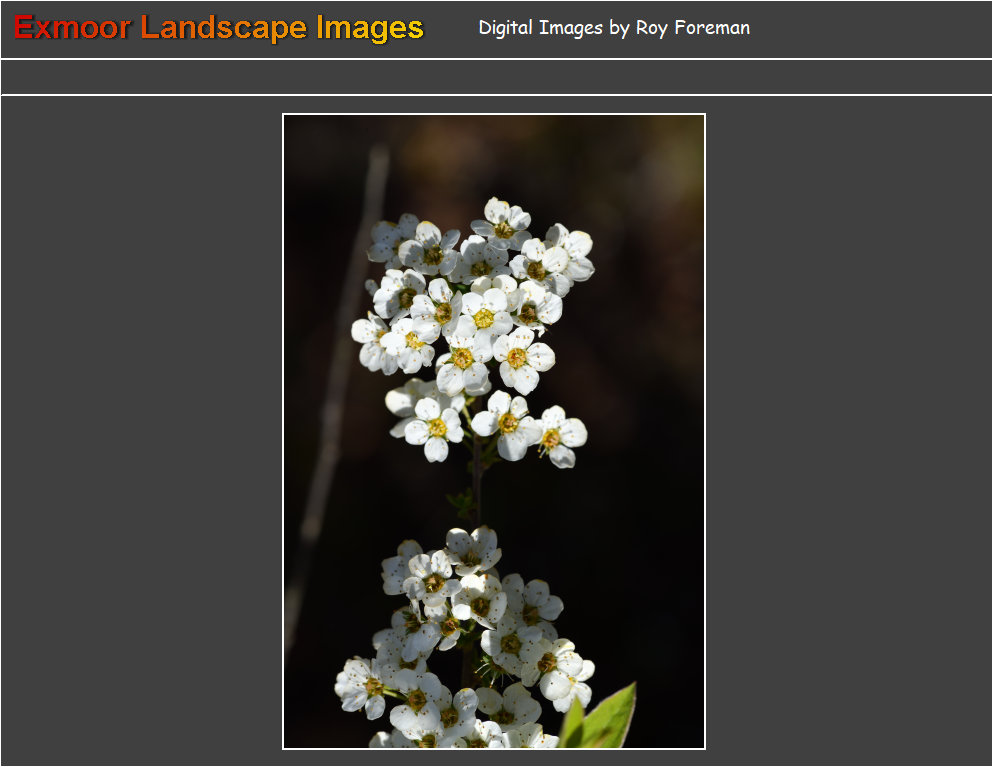Click the empty navigation bar below header
The width and height of the screenshot is (993, 767).
496,77
